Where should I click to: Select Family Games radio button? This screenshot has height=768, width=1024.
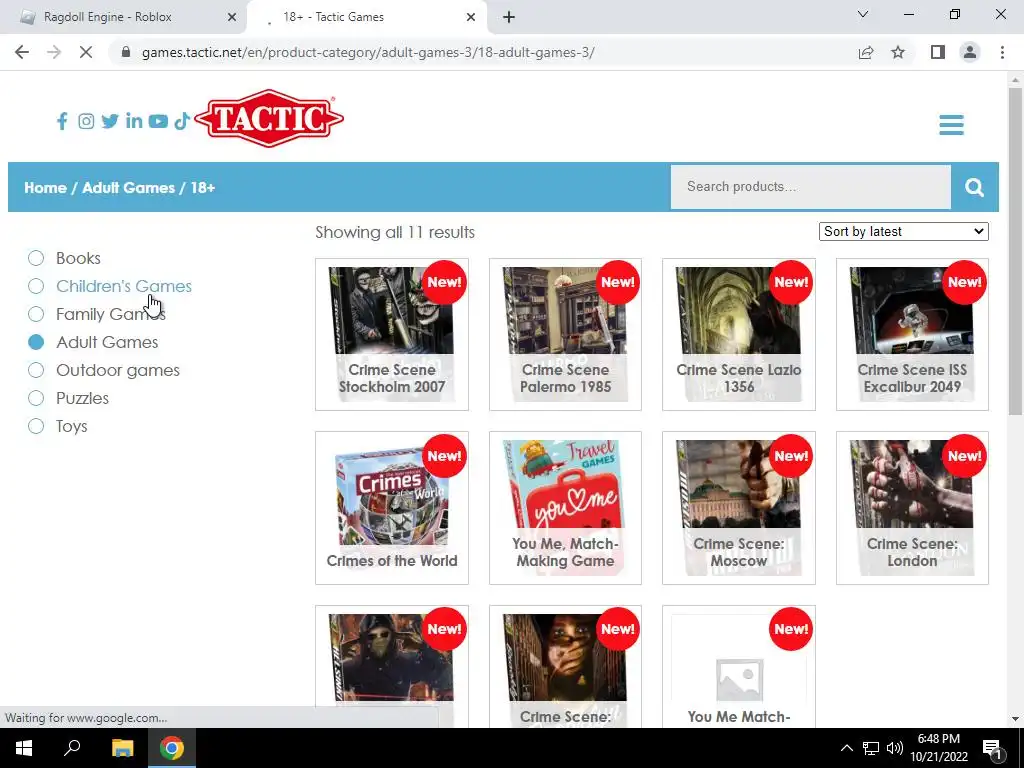coord(36,314)
